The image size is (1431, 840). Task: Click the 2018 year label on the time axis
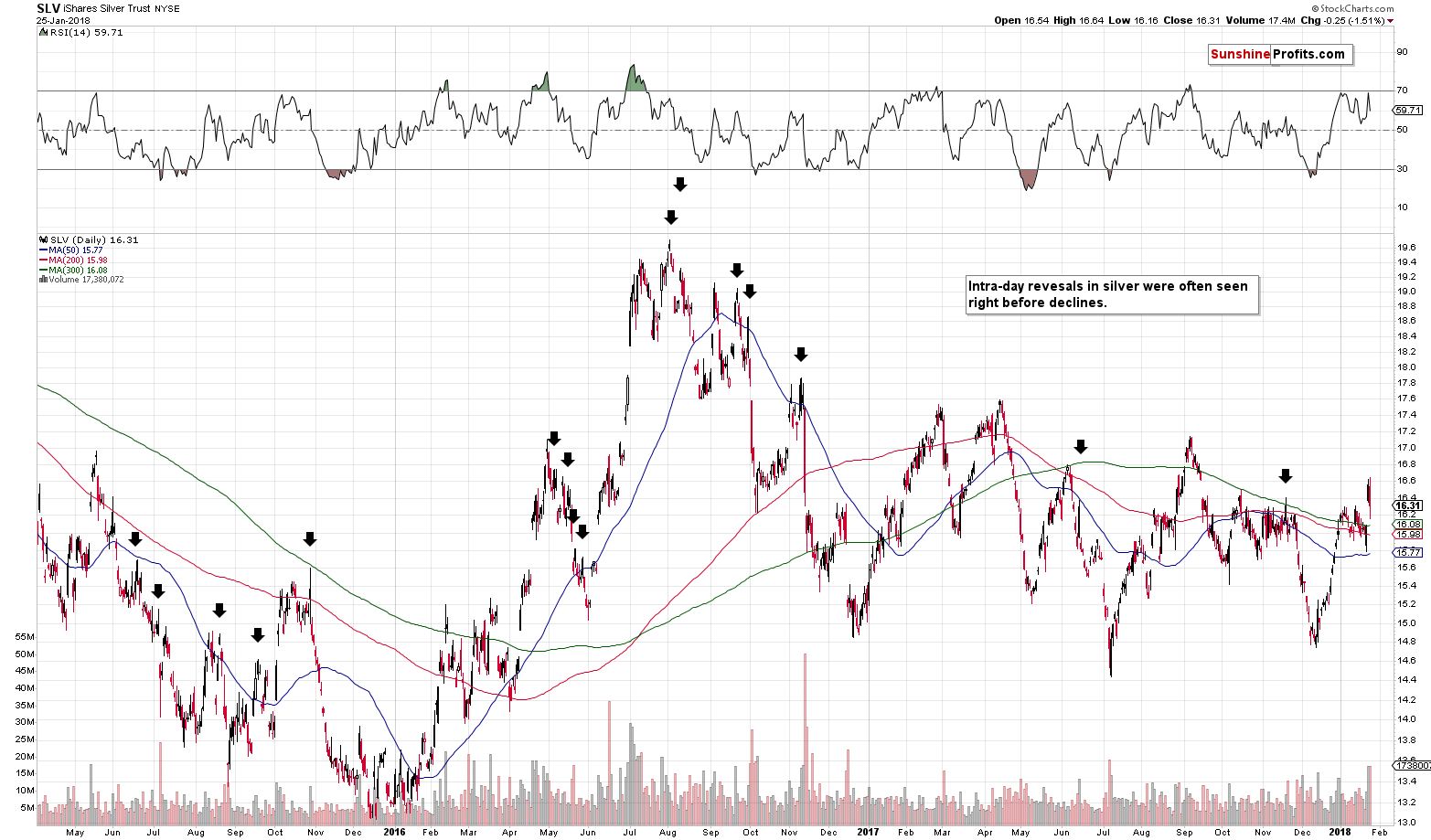coord(1340,832)
